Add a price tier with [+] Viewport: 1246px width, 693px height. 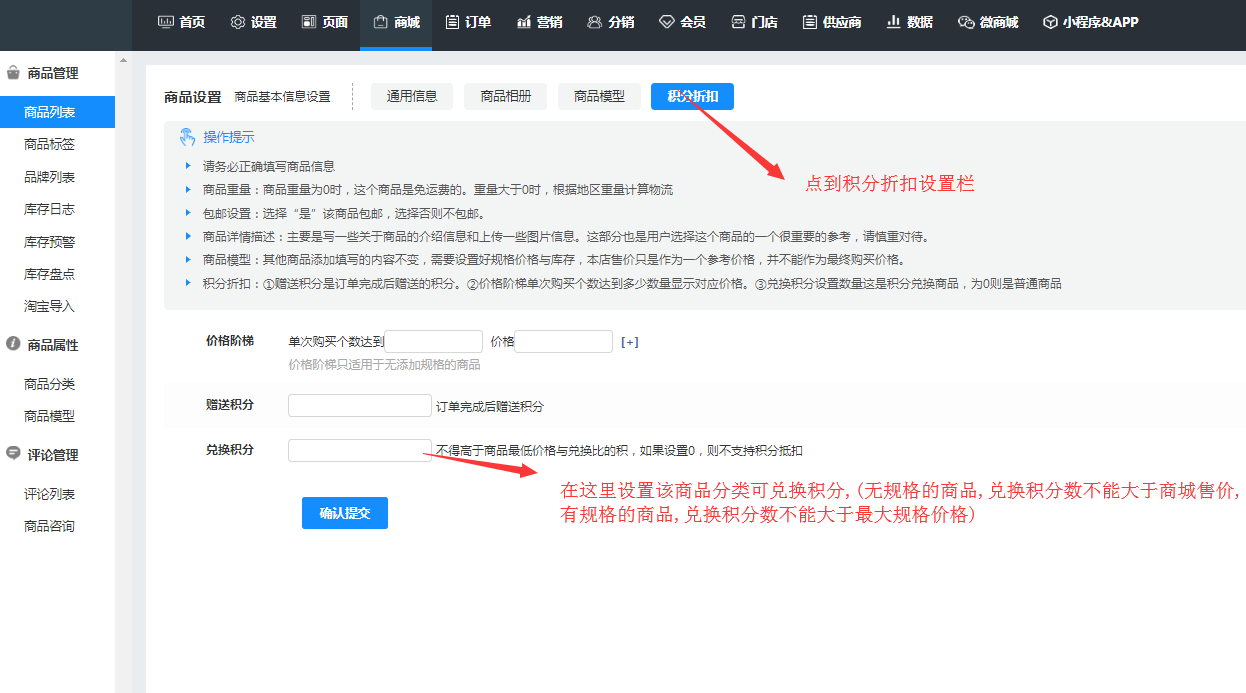coord(629,342)
